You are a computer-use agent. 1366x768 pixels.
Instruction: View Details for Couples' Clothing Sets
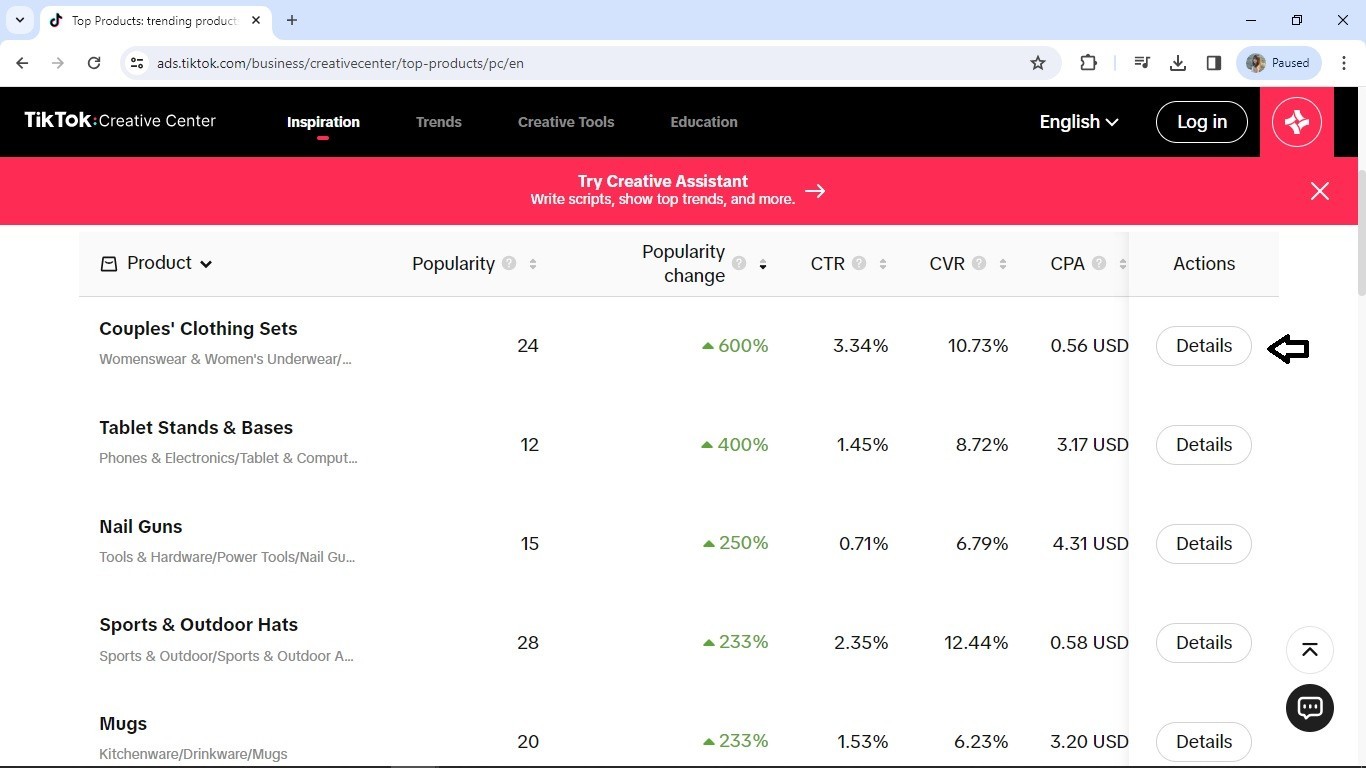[x=1203, y=346]
